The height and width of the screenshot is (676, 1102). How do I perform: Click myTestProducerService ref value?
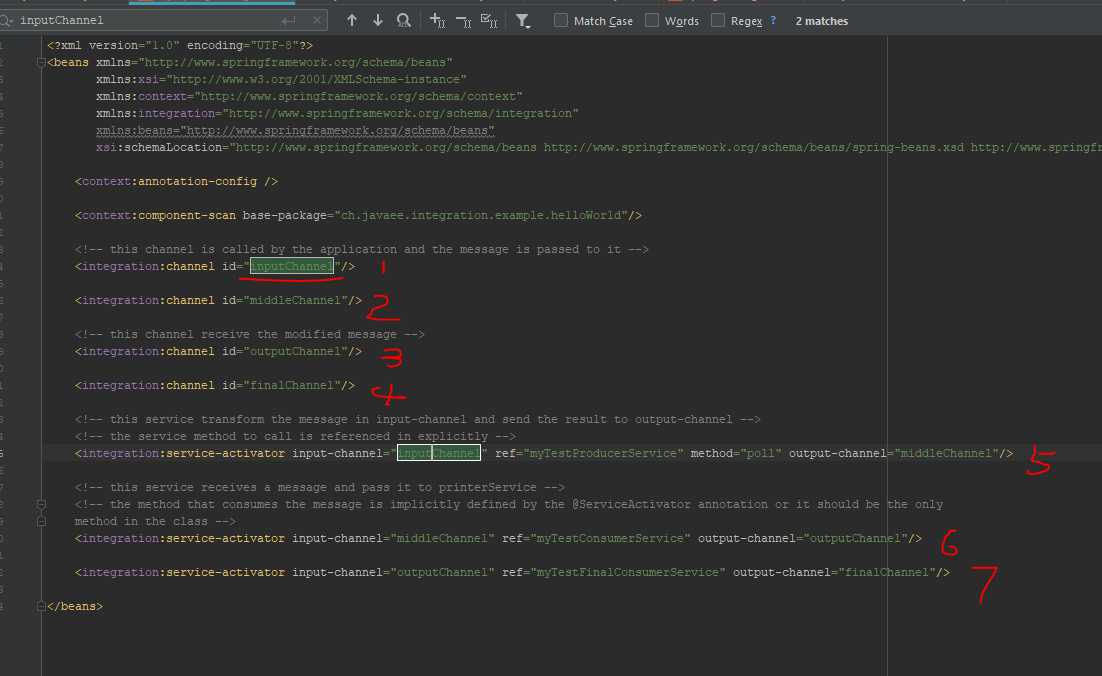(603, 453)
